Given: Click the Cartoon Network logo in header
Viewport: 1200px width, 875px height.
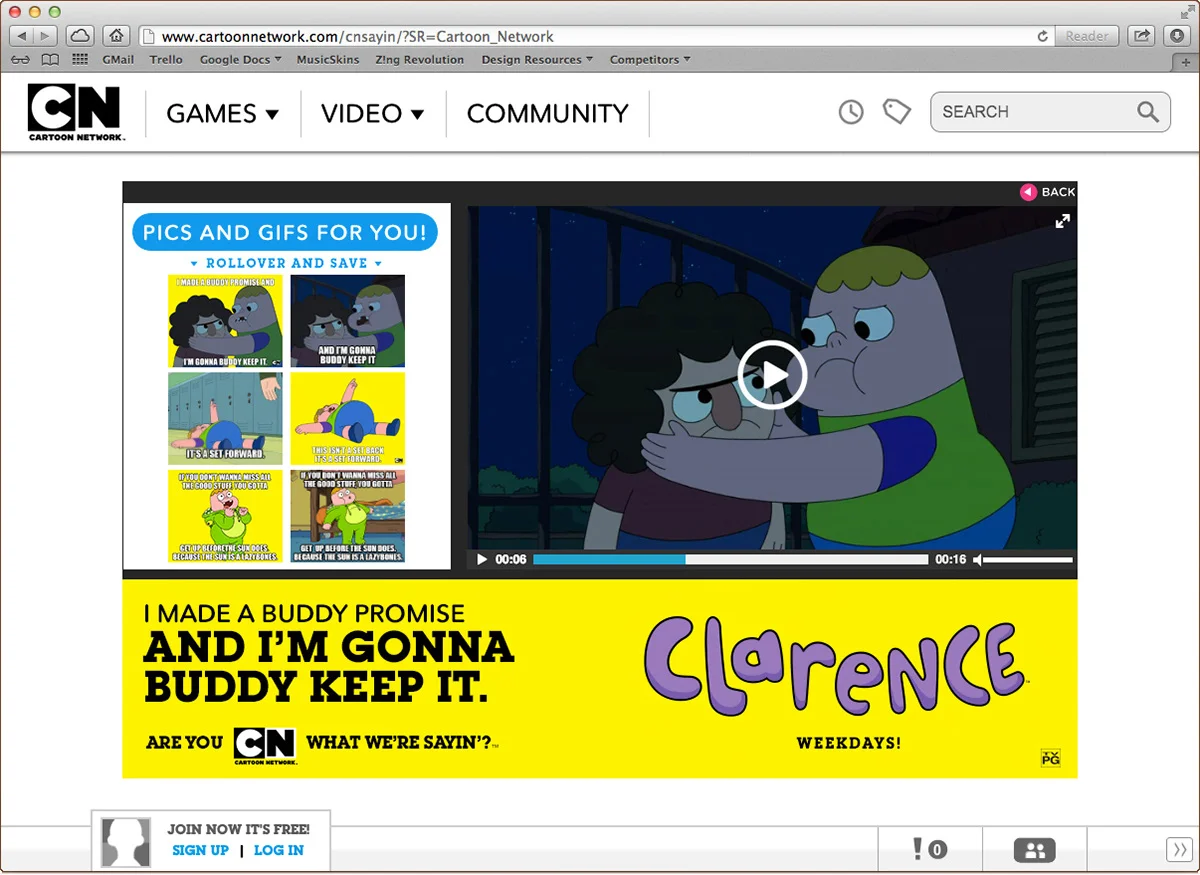Looking at the screenshot, I should coord(75,112).
